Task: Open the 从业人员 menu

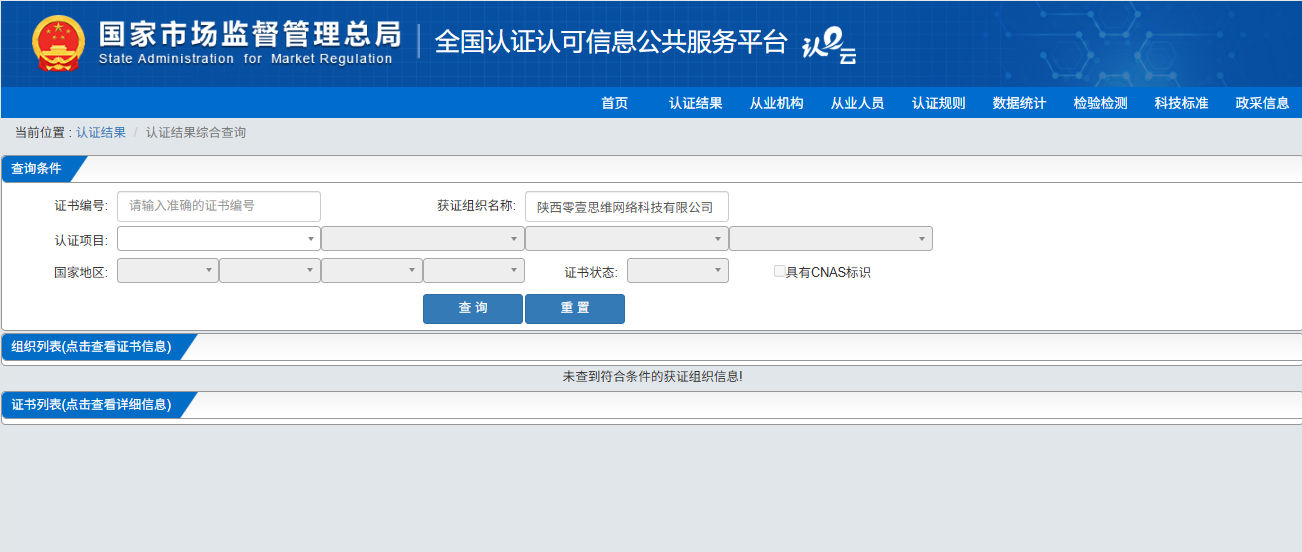Action: (857, 103)
